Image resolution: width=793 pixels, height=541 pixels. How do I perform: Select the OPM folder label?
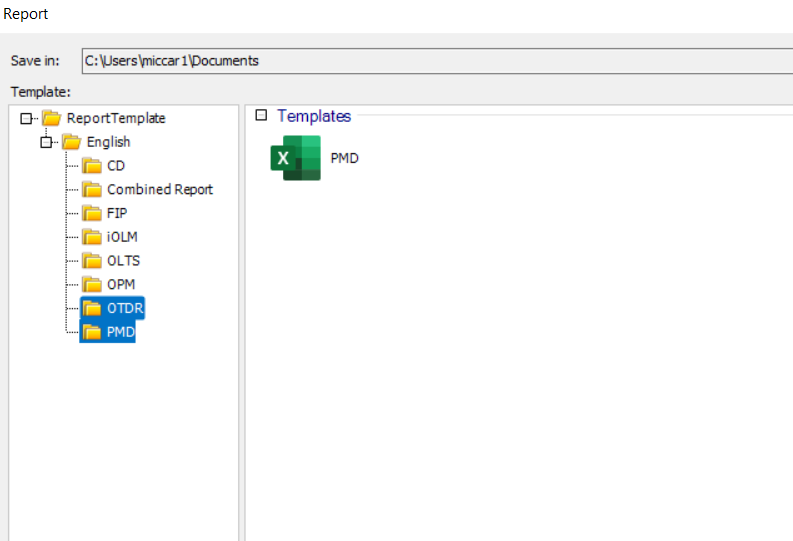click(x=121, y=285)
